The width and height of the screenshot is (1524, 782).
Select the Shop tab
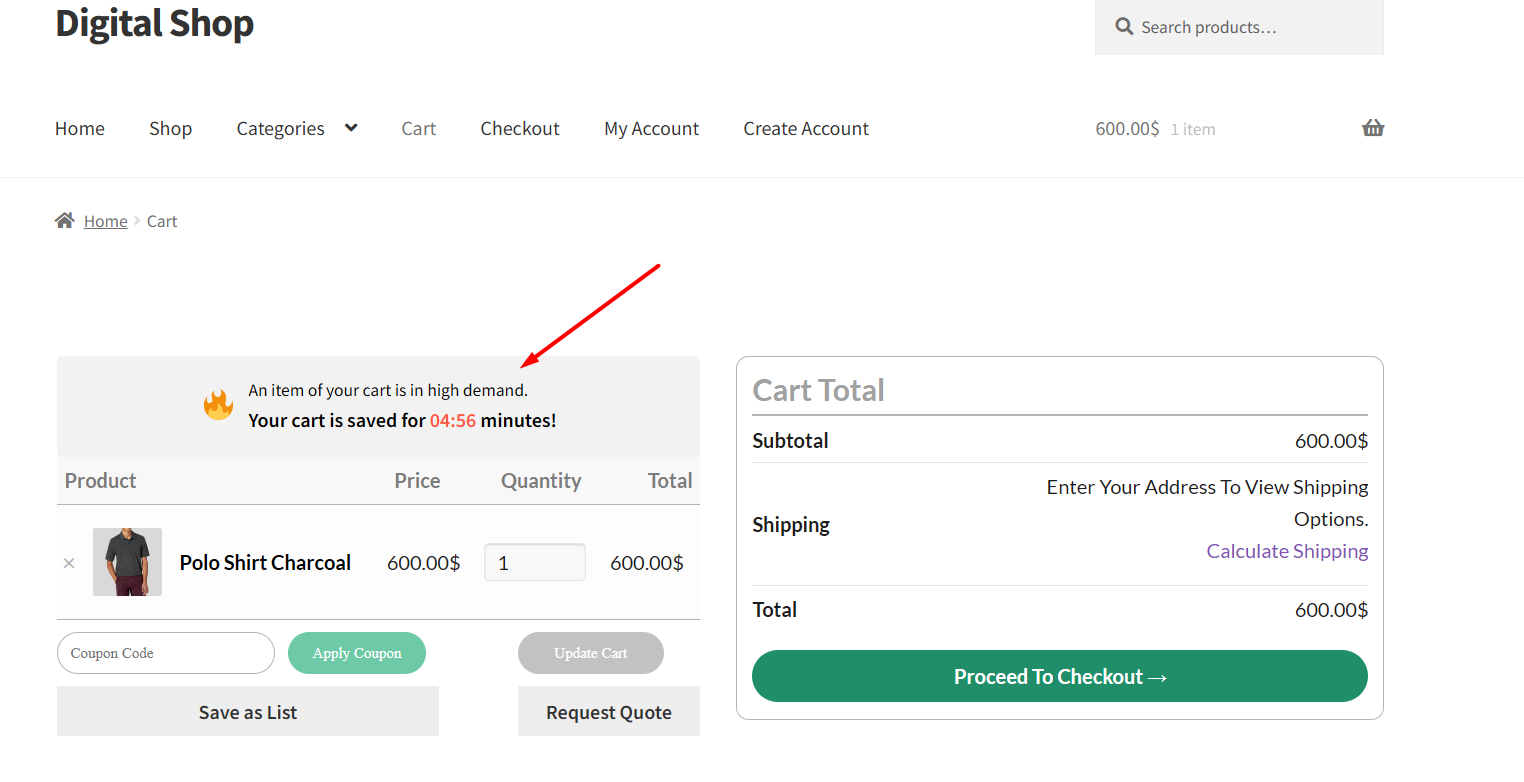[170, 128]
